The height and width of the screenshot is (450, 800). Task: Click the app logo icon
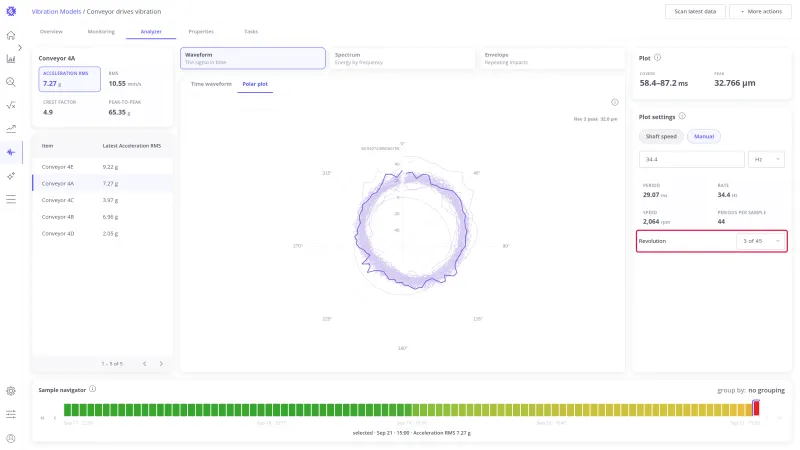click(x=11, y=11)
